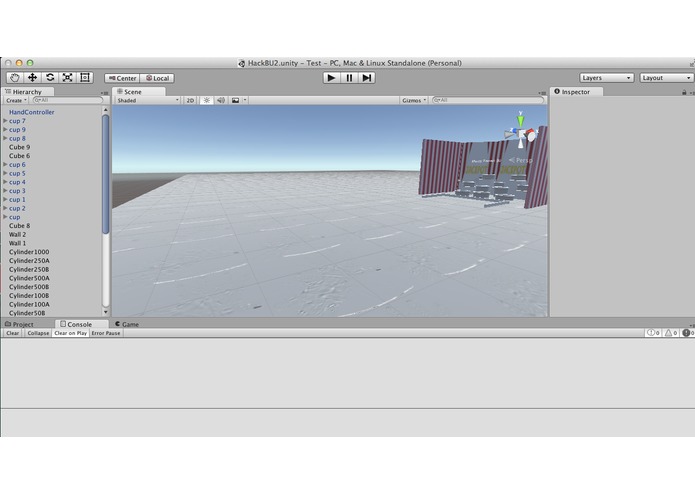Expand the cup 6 object
Viewport: 695px width, 494px height.
5,164
